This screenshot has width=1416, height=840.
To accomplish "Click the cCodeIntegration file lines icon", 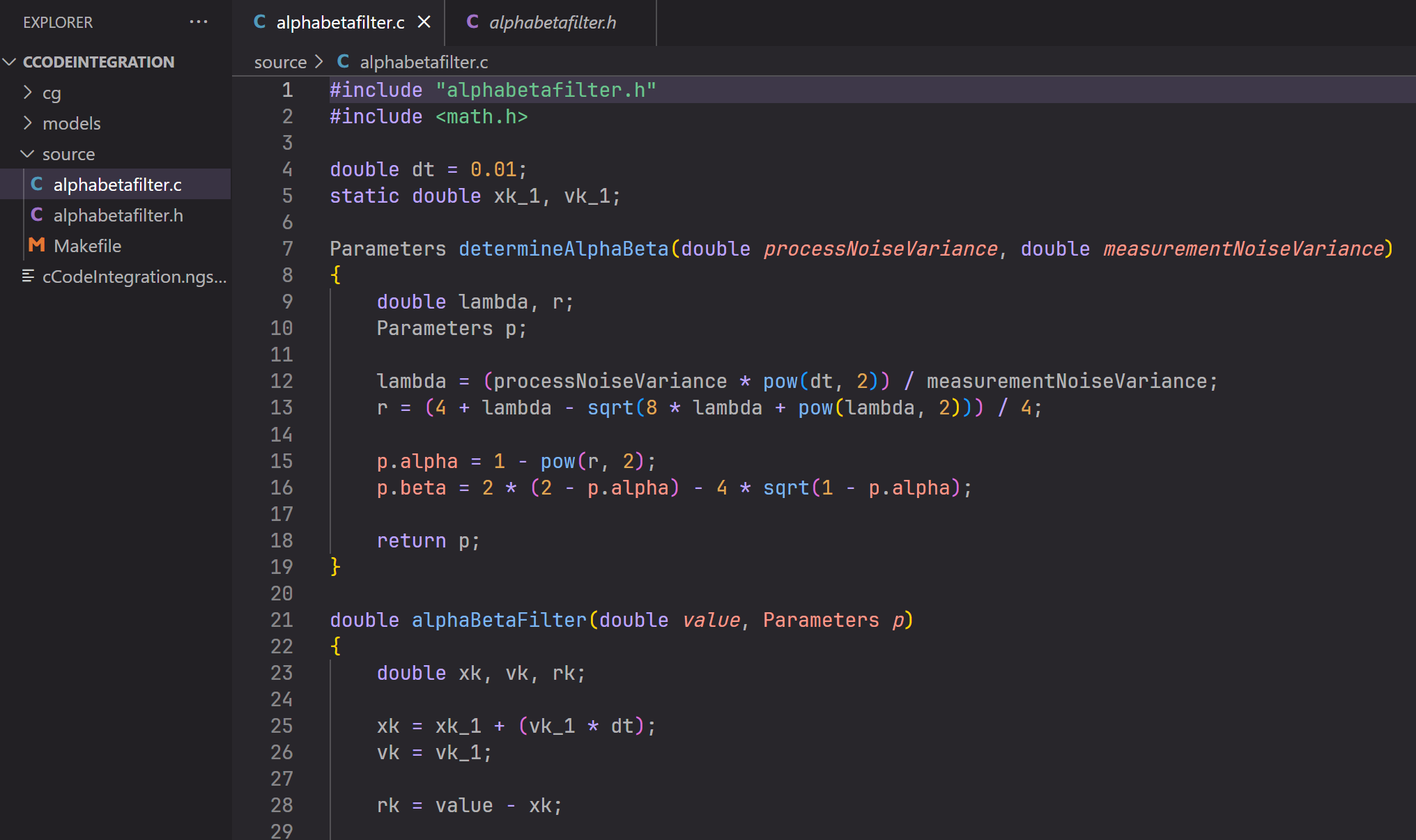I will 28,276.
